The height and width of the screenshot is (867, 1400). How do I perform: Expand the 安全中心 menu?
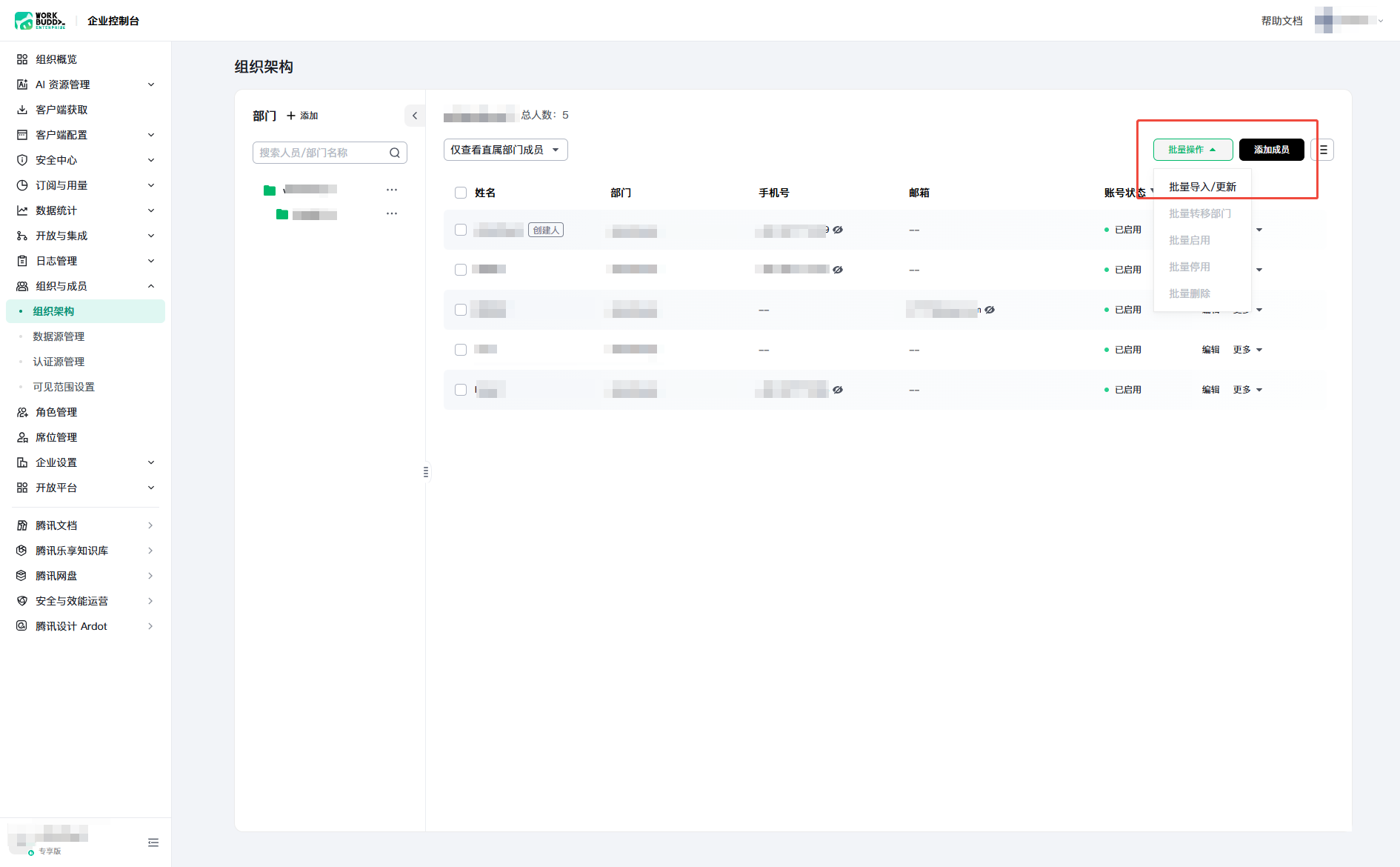[151, 160]
